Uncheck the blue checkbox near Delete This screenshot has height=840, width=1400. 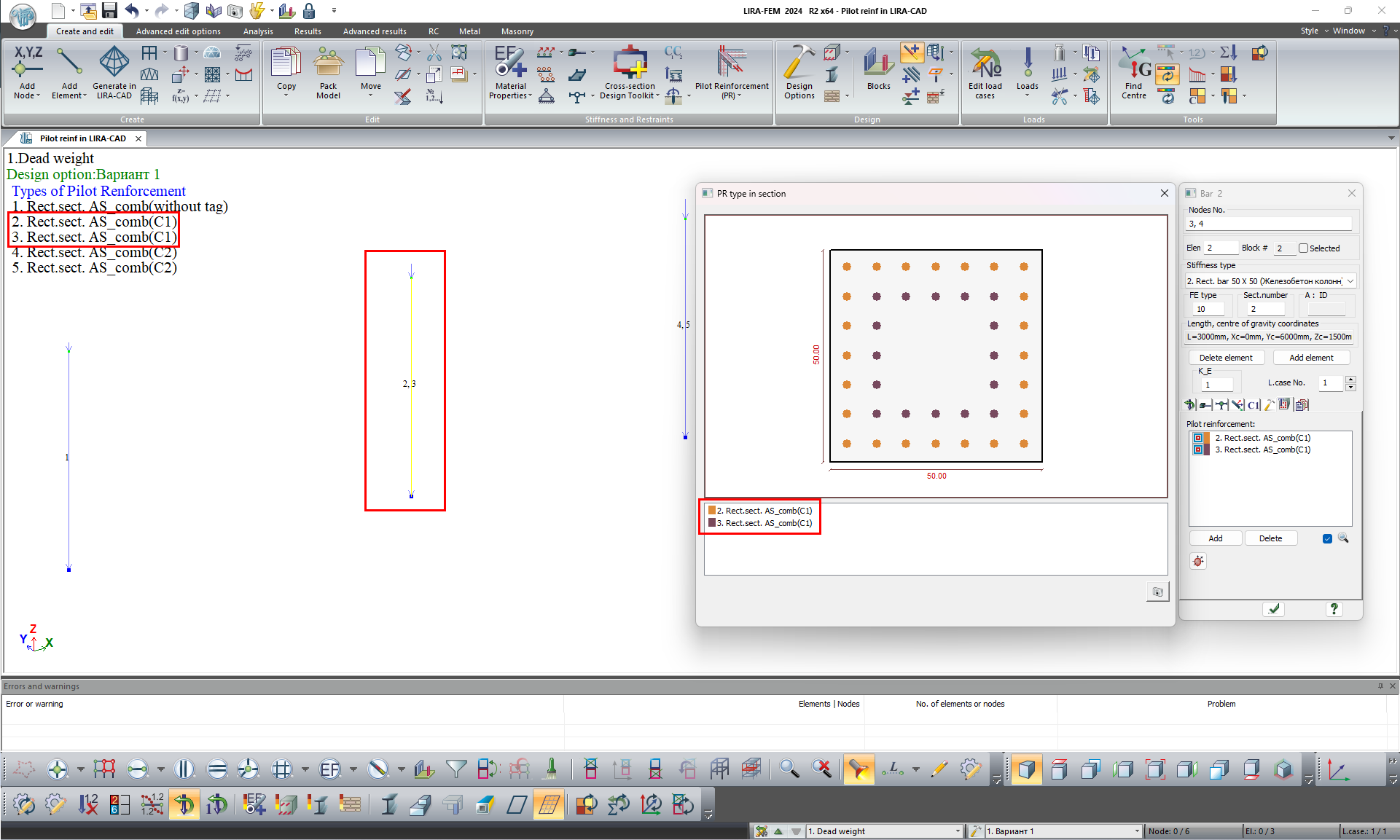tap(1327, 538)
